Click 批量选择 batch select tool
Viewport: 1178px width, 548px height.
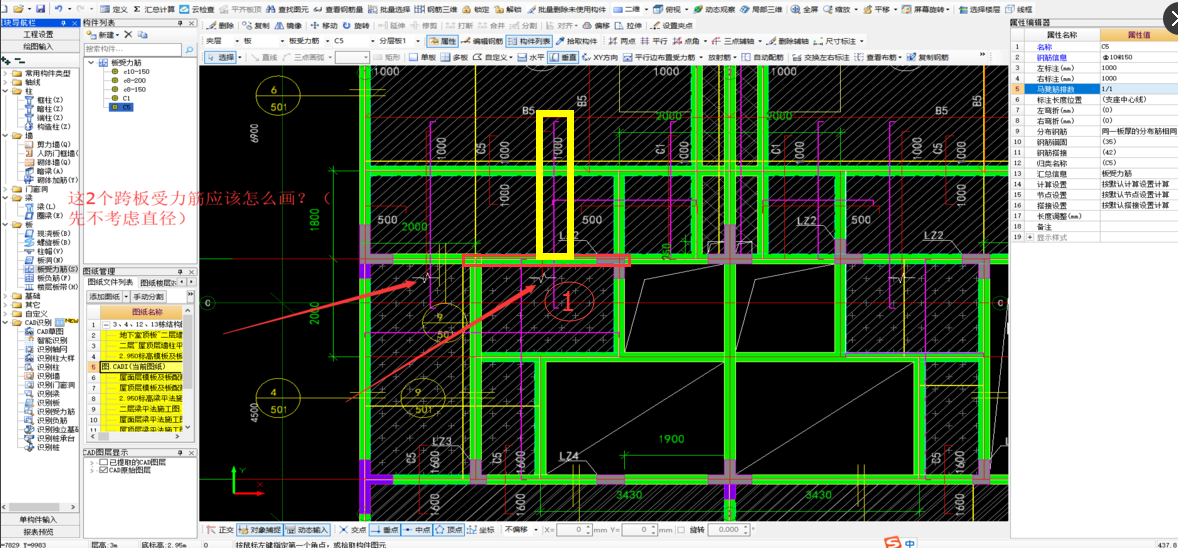[x=389, y=10]
